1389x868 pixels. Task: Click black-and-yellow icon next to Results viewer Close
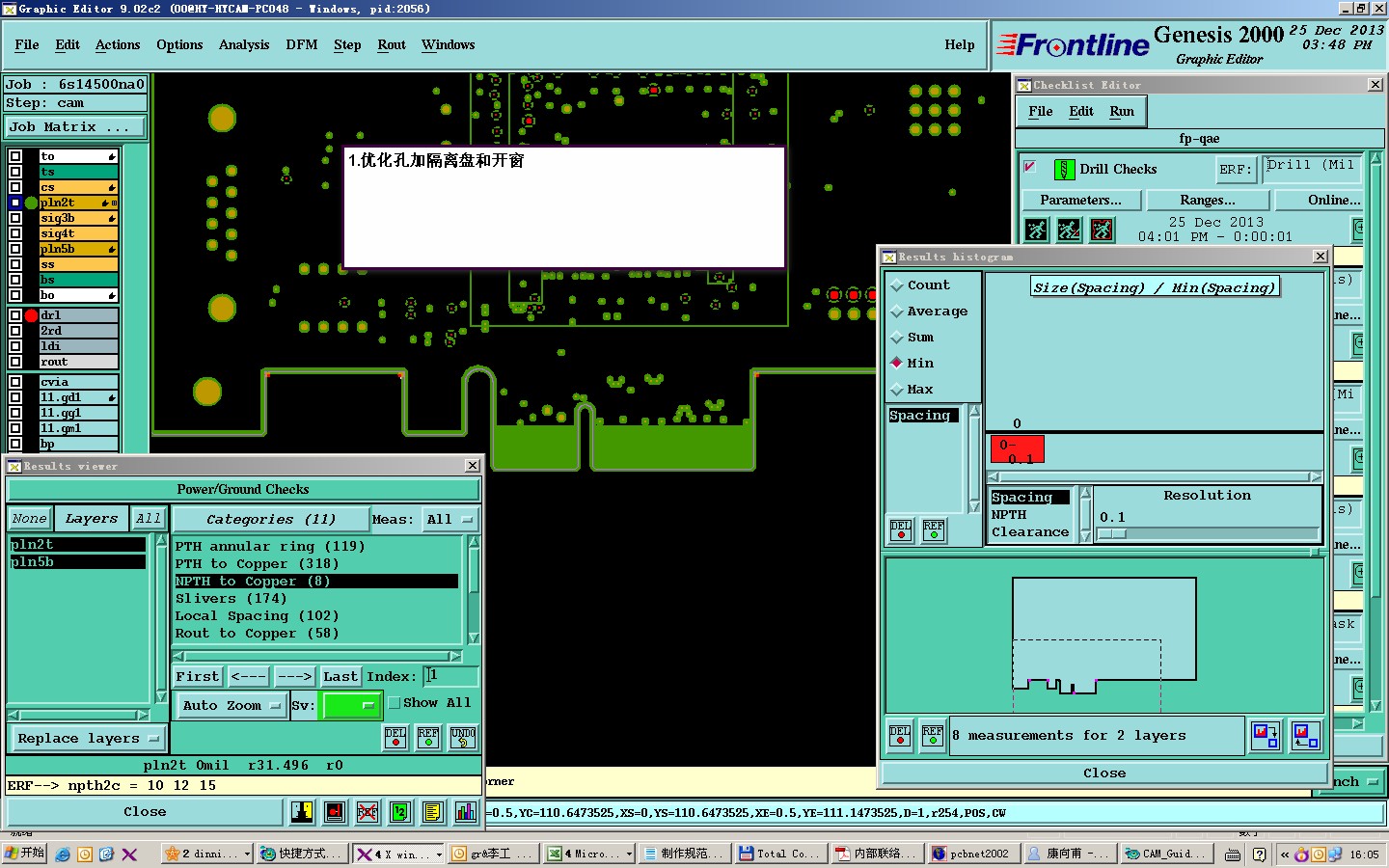coord(302,812)
